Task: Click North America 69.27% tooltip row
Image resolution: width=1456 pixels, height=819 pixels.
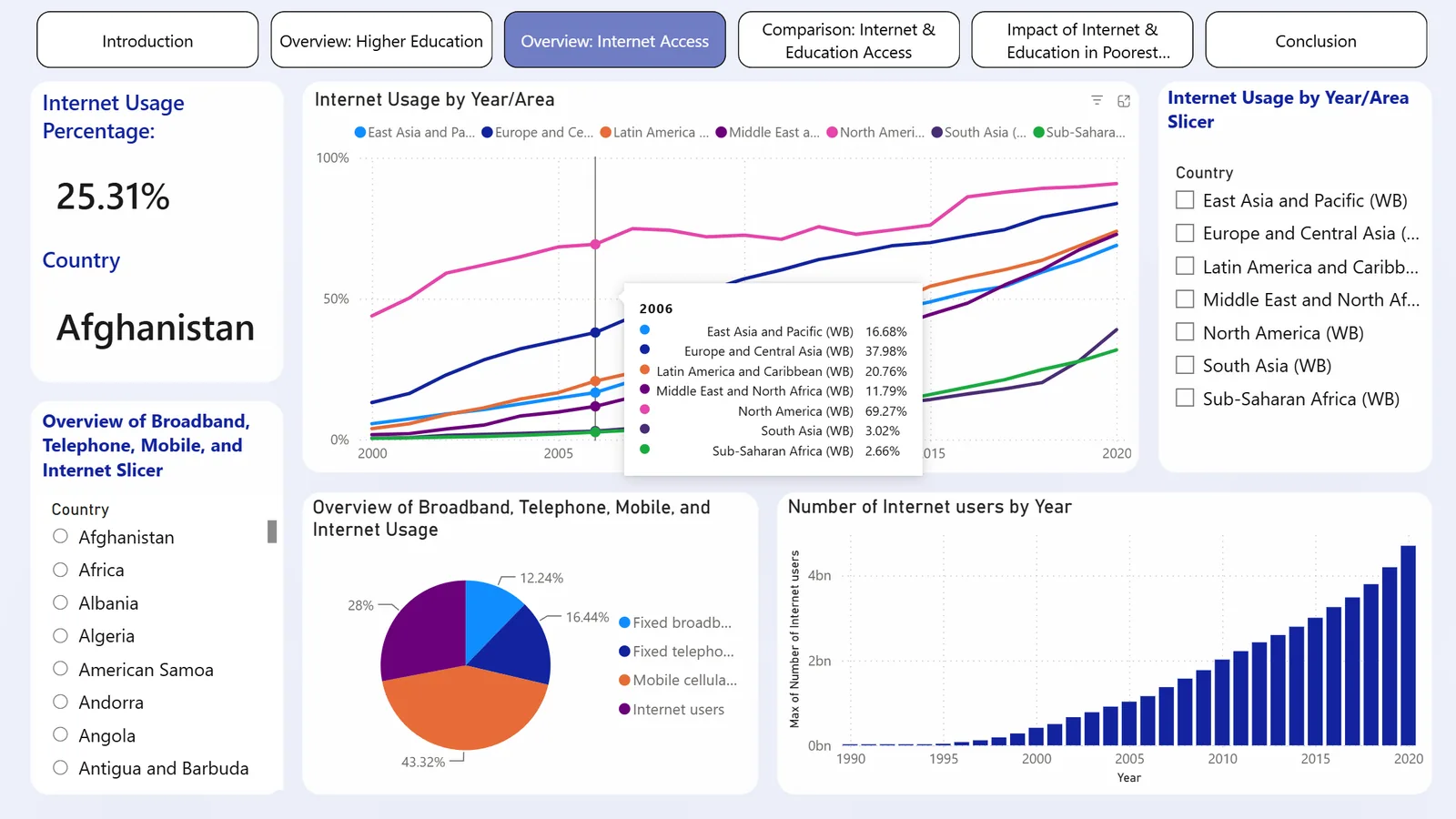Action: (x=773, y=410)
